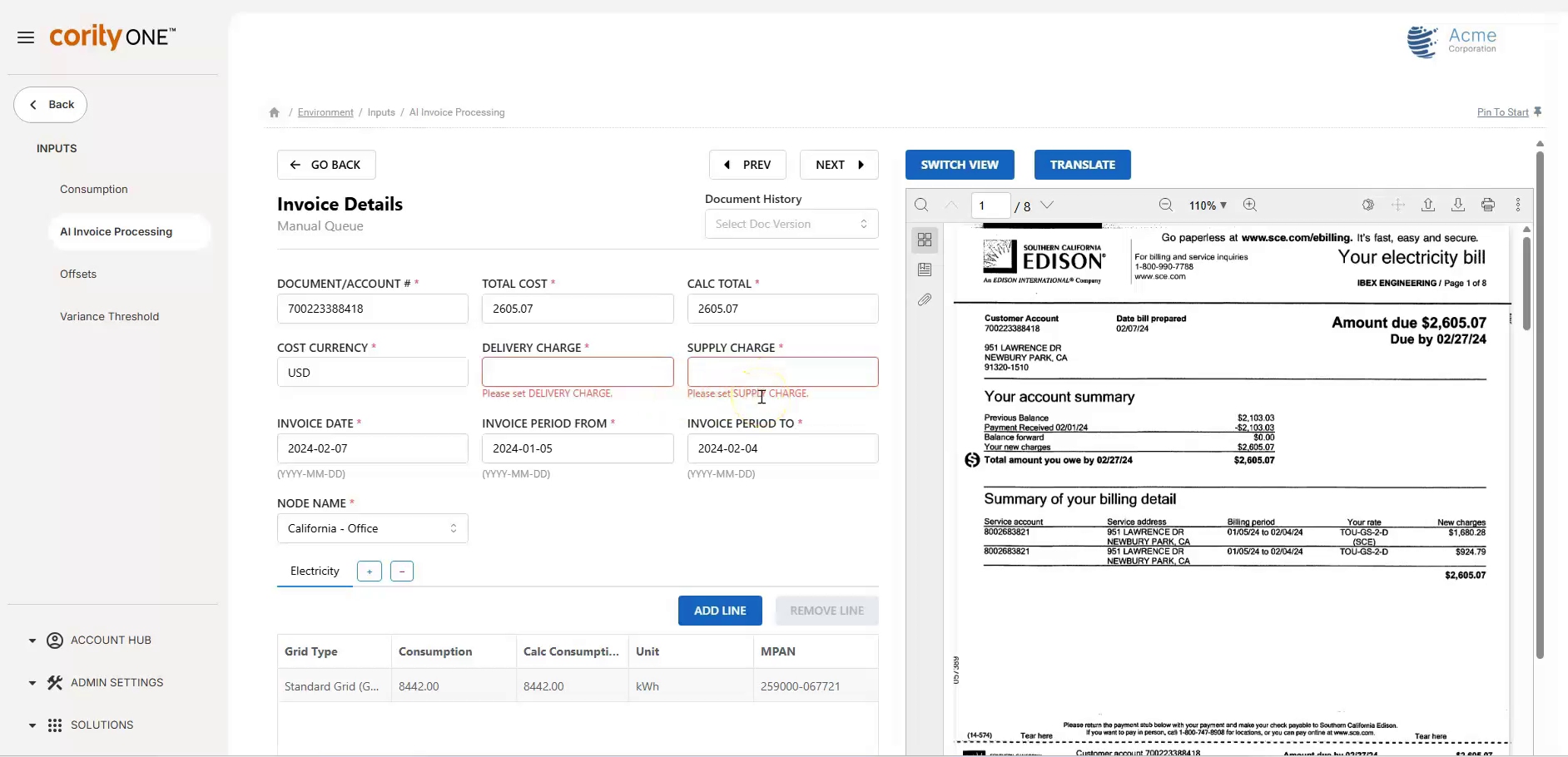Select the page thumbnails panel icon
Image resolution: width=1568 pixels, height=757 pixels.
pos(924,240)
